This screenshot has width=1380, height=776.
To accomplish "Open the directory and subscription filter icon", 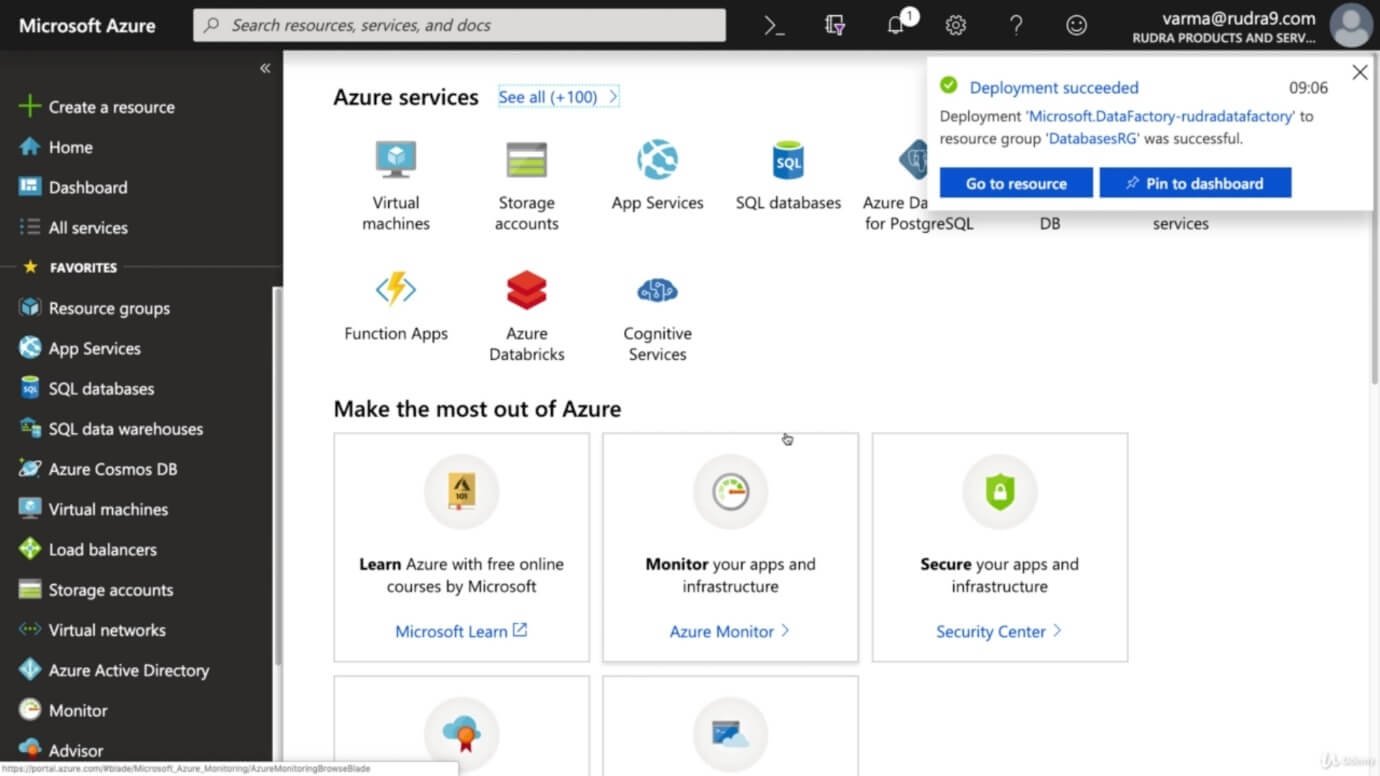I will 835,26.
